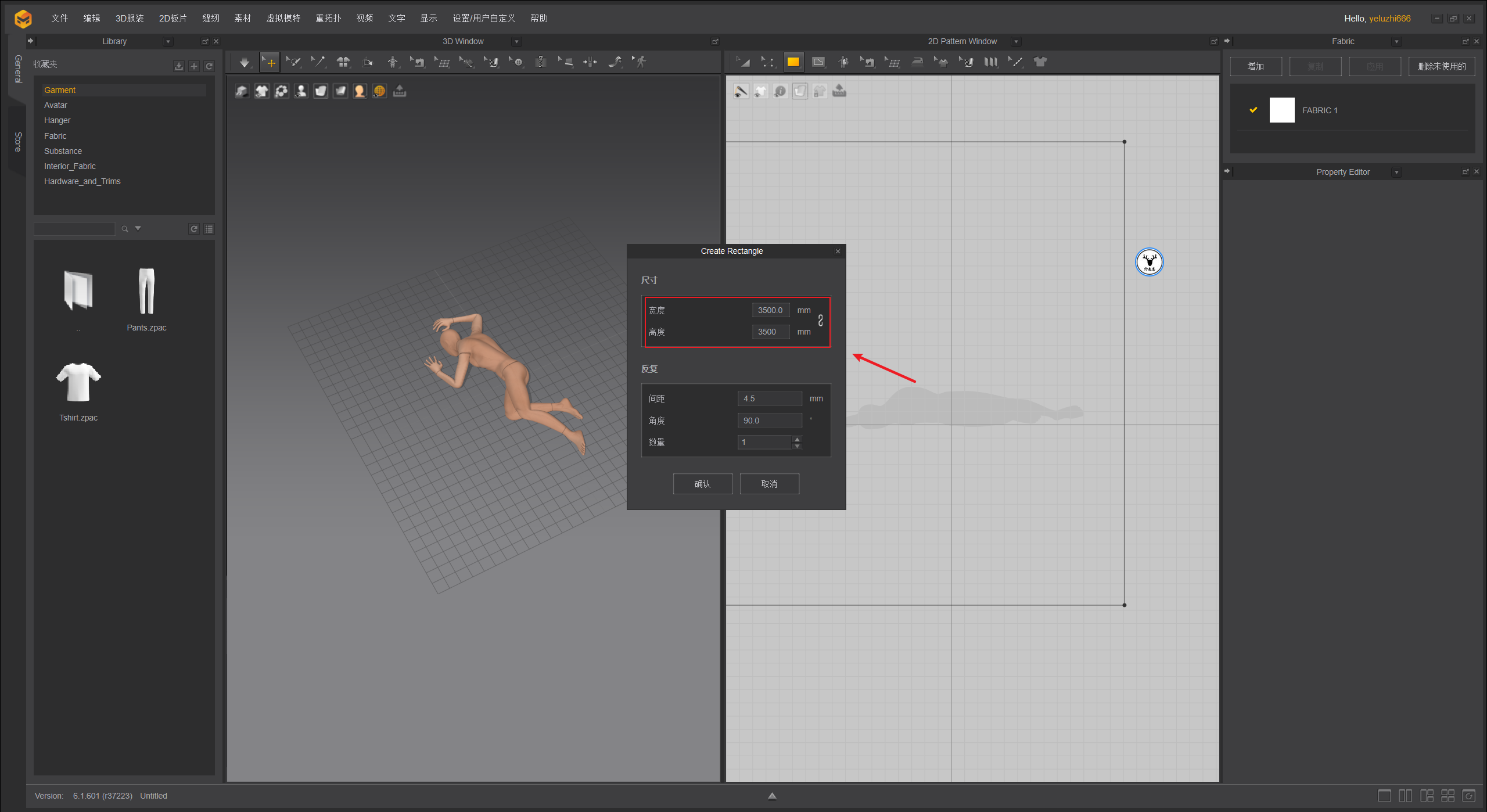1487x812 pixels.
Task: Toggle FABRIC 1 checkmark
Action: click(1253, 110)
